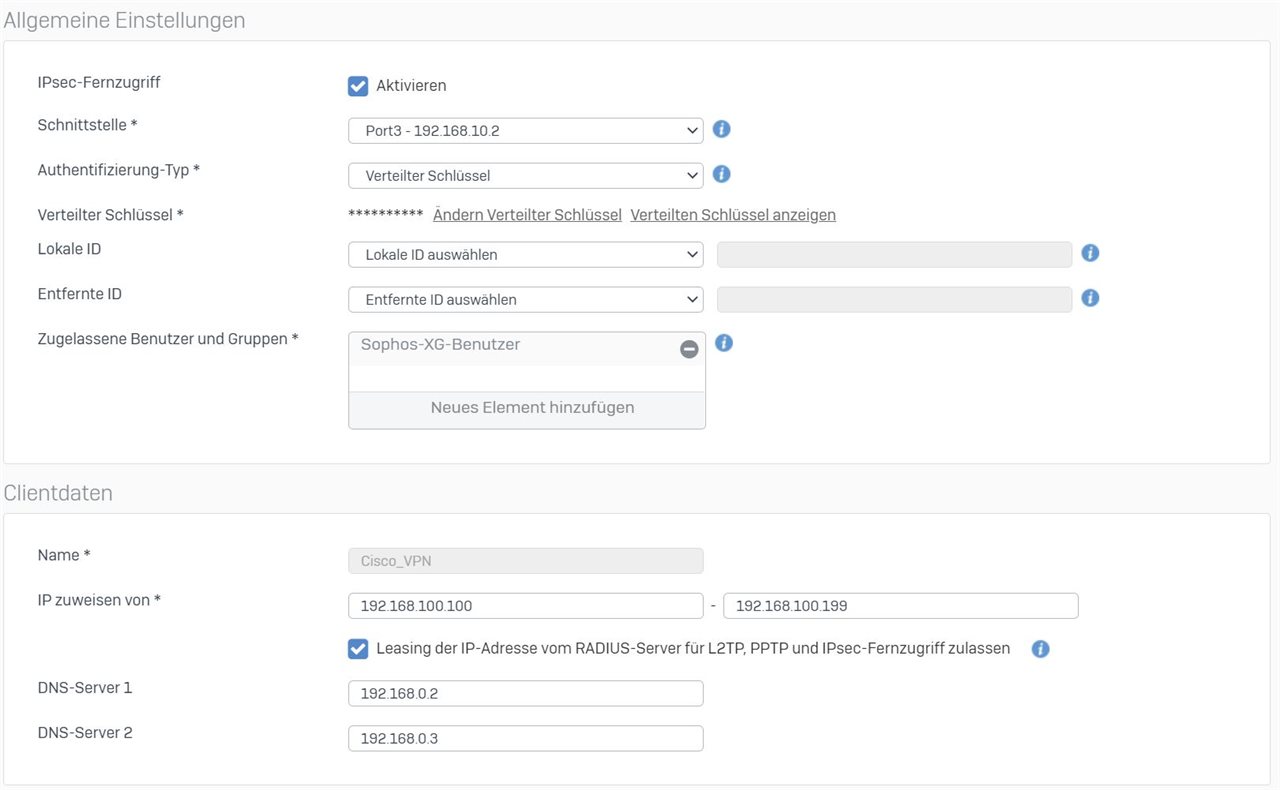
Task: Open the Schnittstelle Port3 dropdown
Action: 525,131
